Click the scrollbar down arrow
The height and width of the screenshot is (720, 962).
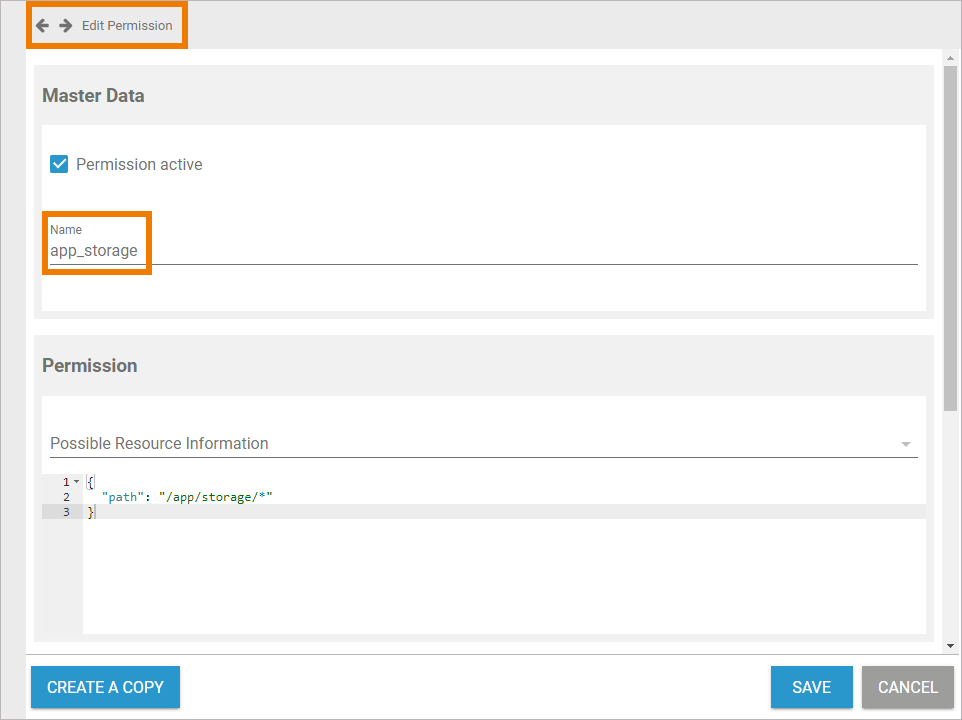click(950, 646)
